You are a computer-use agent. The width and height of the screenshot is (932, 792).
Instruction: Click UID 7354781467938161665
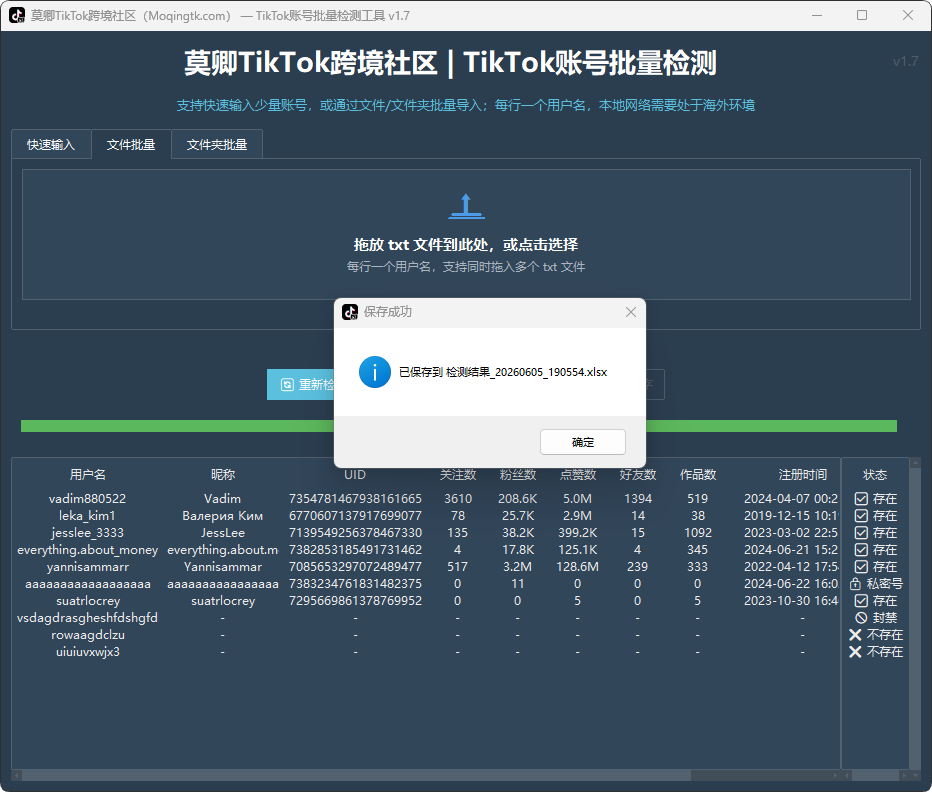[355, 498]
